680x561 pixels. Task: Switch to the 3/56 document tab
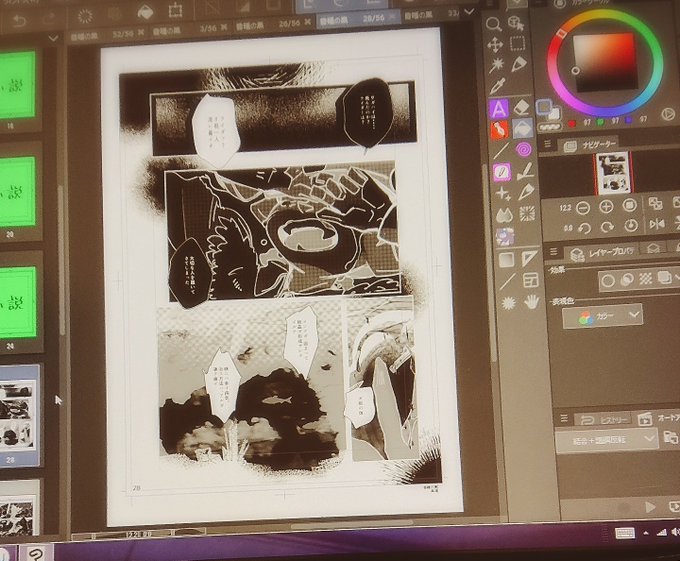coord(190,30)
